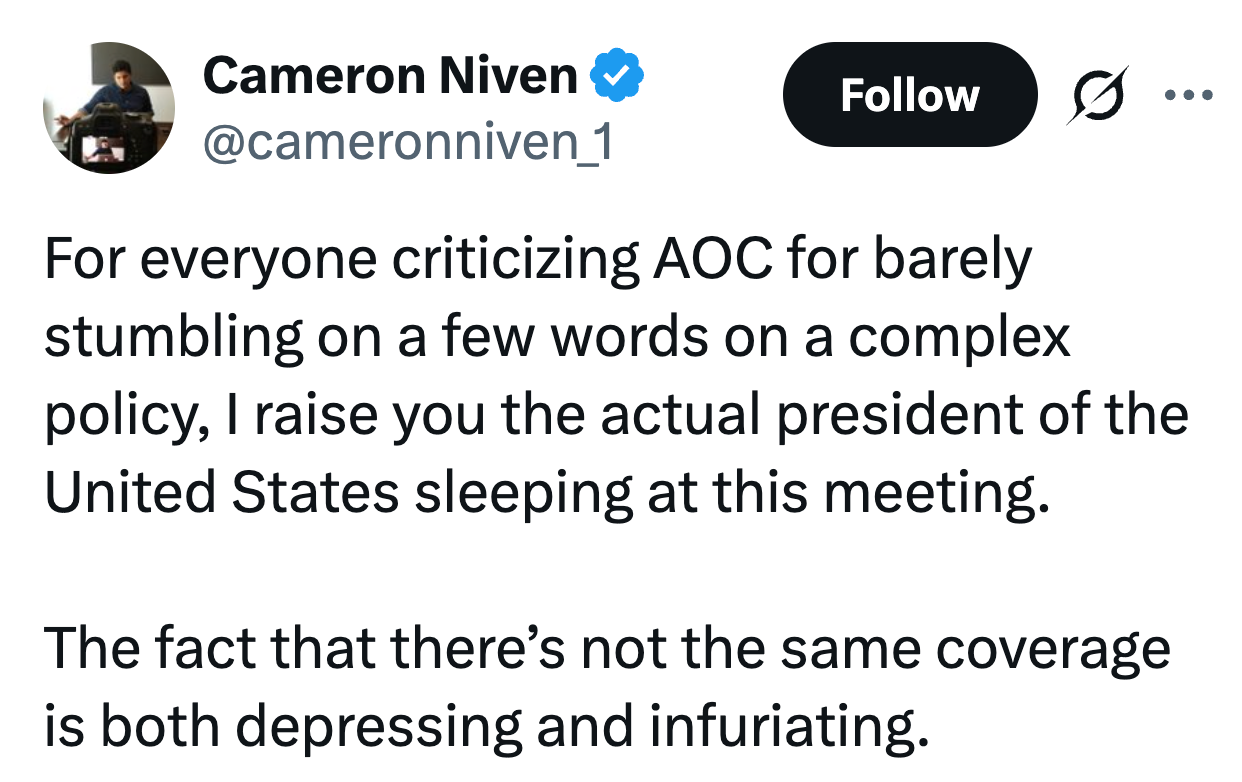Click the three-dot More options icon
The image size is (1242, 782).
[x=1189, y=96]
